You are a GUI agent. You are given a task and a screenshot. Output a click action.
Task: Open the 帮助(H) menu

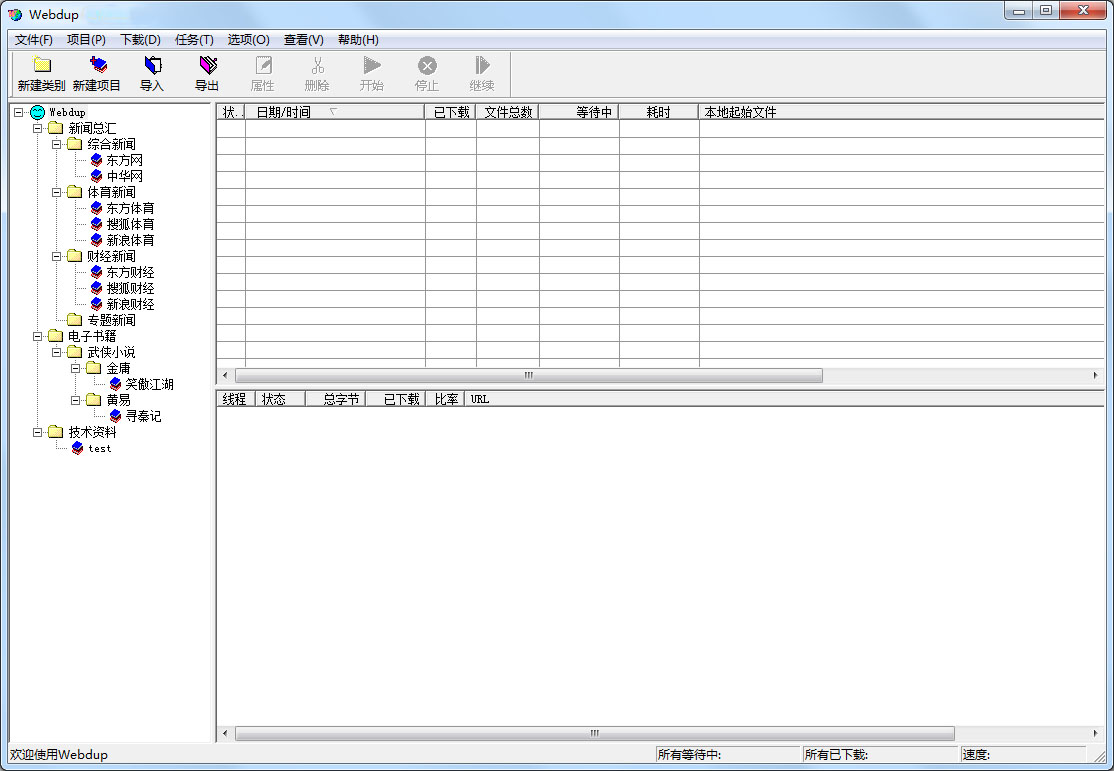[358, 40]
